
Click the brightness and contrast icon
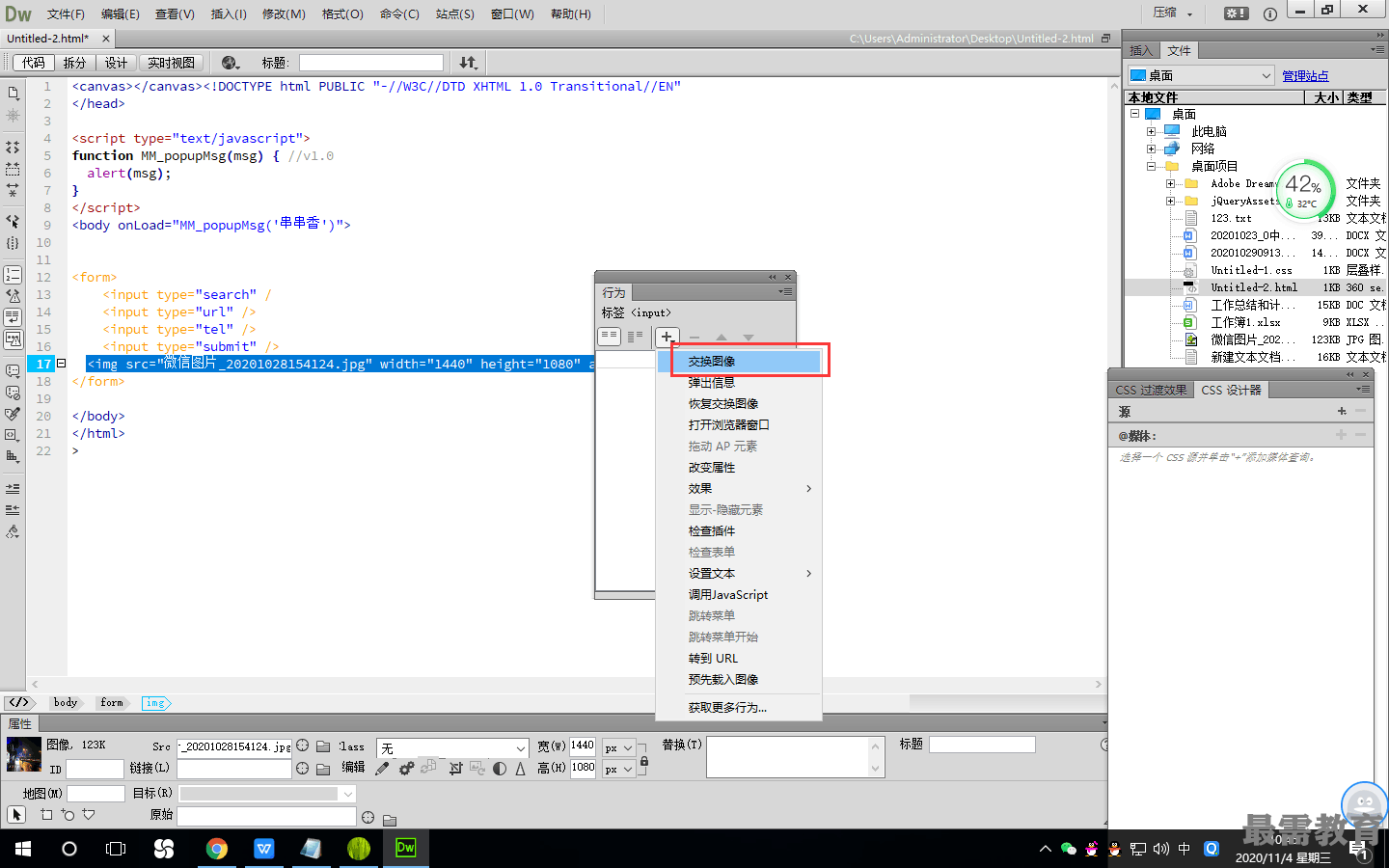[499, 769]
